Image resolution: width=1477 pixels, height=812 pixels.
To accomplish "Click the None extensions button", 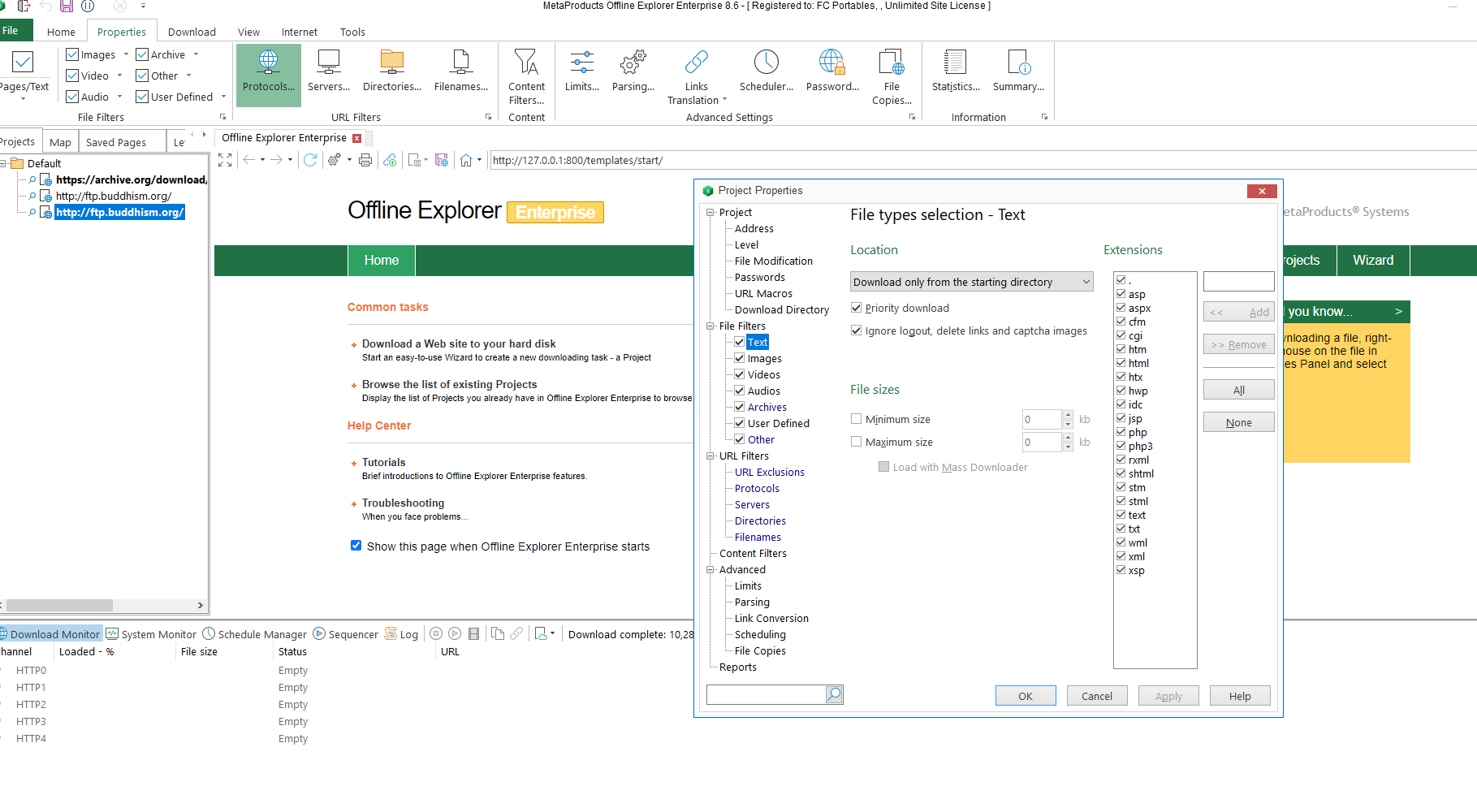I will pos(1237,422).
